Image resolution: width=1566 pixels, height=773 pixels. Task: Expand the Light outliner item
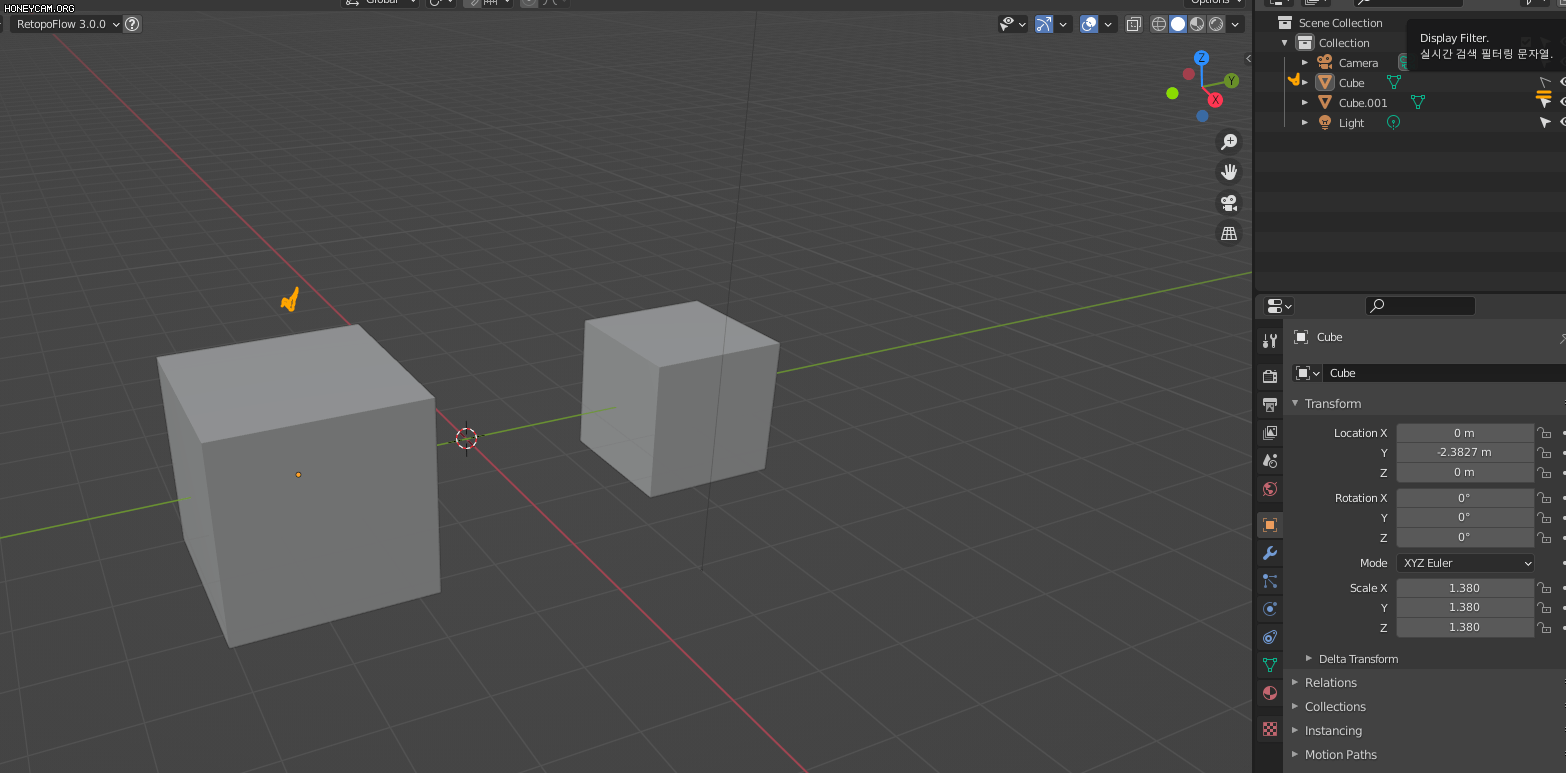click(1305, 123)
